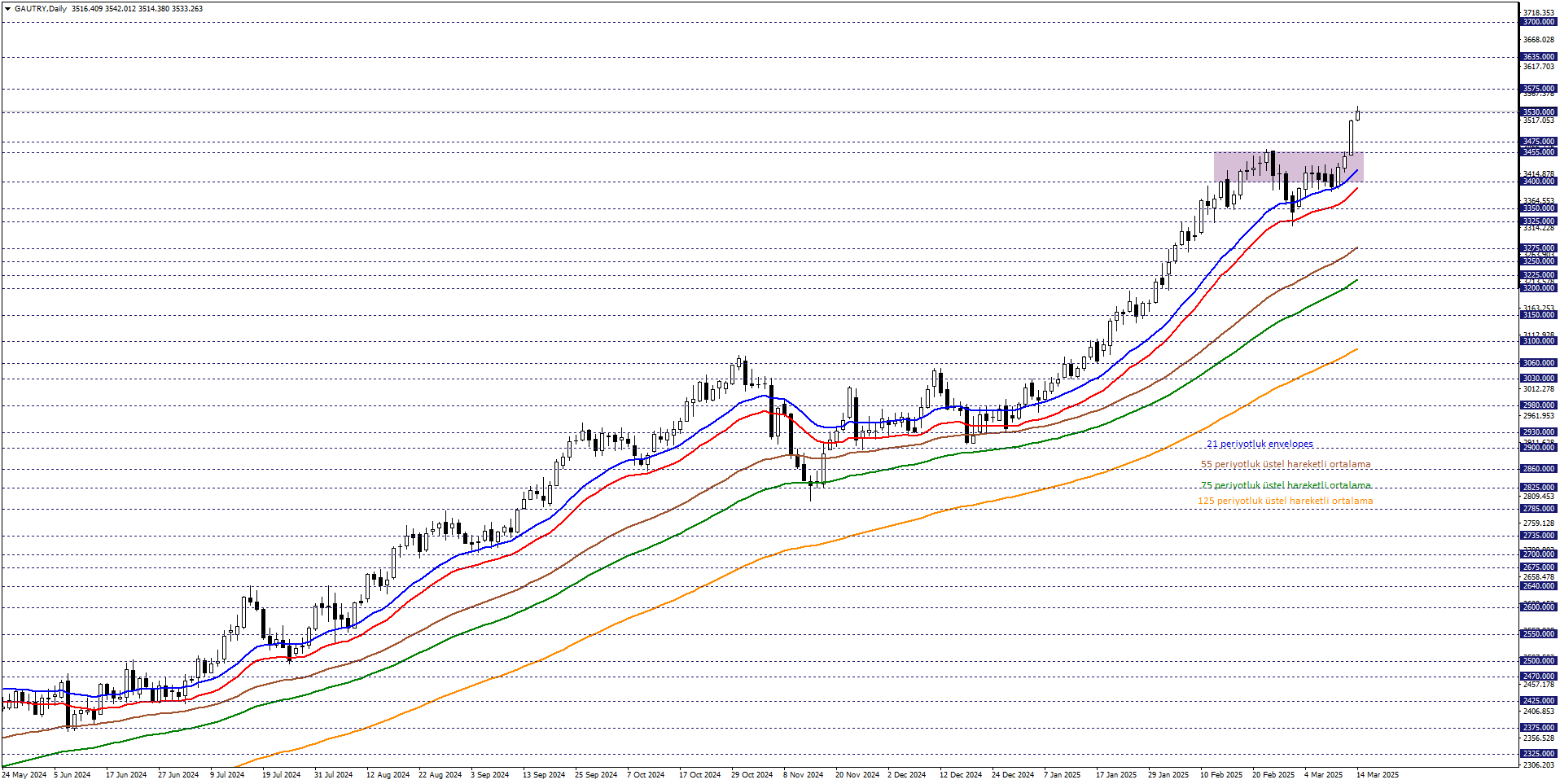Image resolution: width=1560 pixels, height=784 pixels.
Task: Click the '13 Sep 2024' date on the time axis
Action: (x=544, y=775)
